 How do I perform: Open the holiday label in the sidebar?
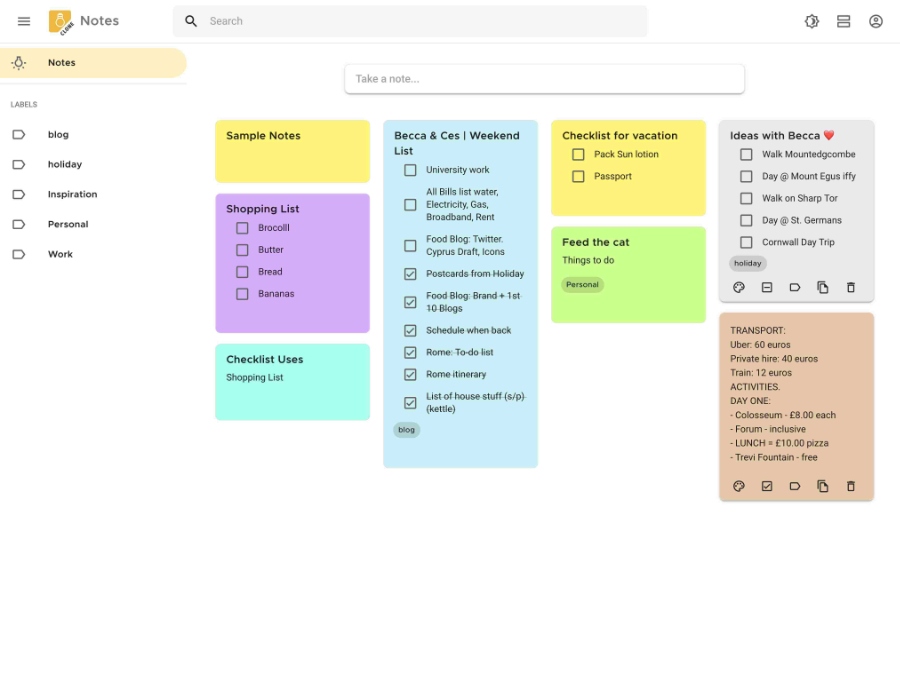click(x=64, y=164)
